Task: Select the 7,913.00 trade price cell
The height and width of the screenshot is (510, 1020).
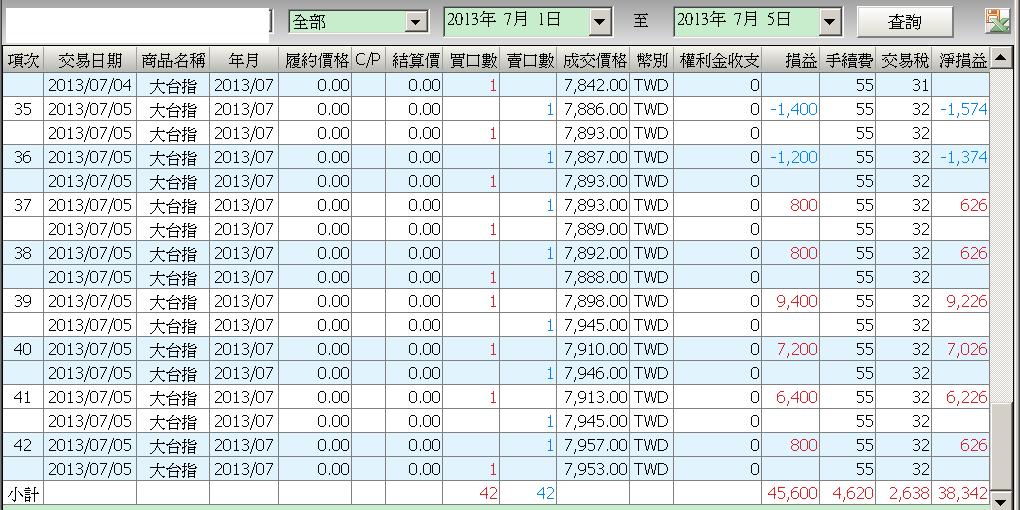Action: pyautogui.click(x=593, y=397)
